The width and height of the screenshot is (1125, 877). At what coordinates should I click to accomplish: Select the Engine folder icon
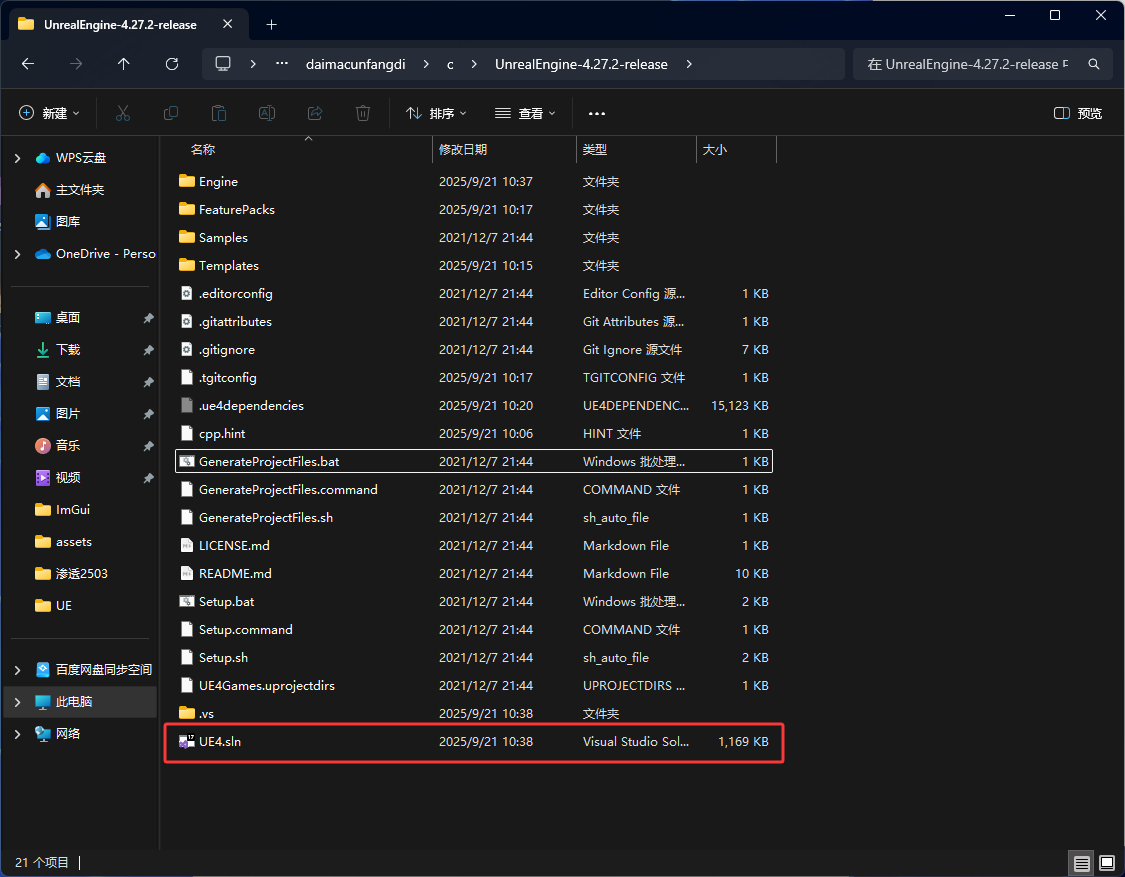pos(187,181)
